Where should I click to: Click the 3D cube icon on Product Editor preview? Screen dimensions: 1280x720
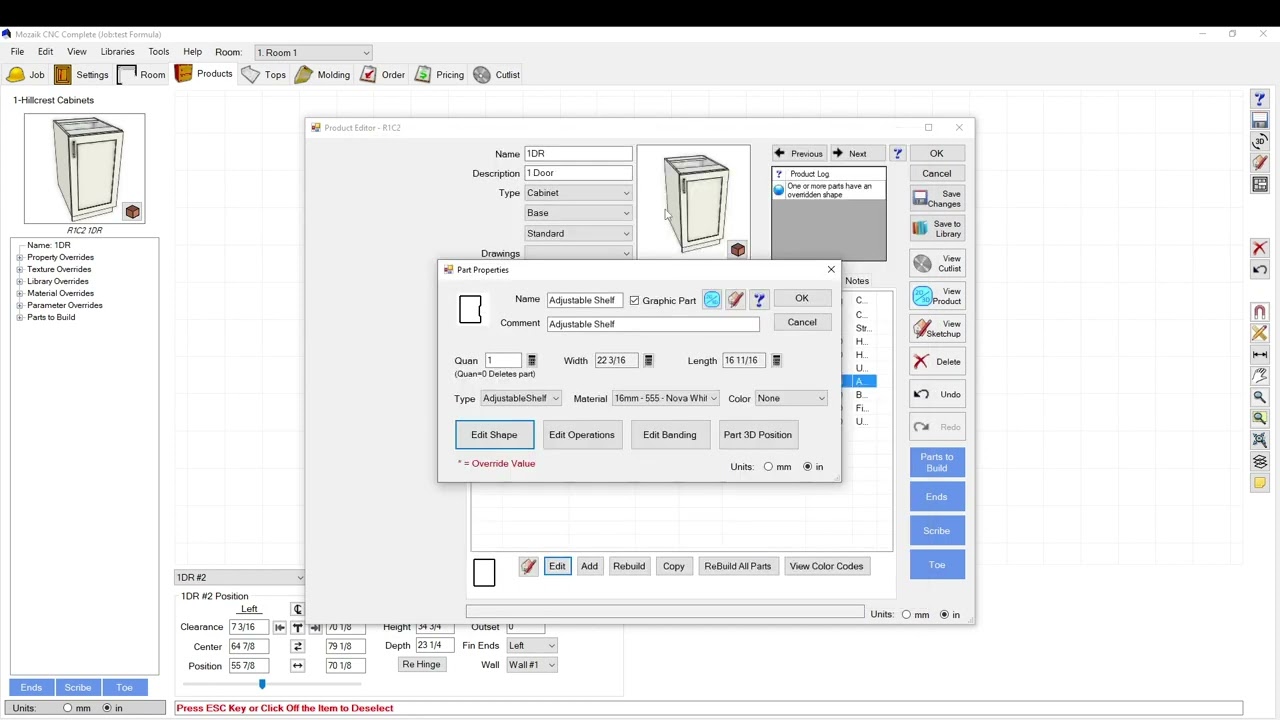click(738, 250)
